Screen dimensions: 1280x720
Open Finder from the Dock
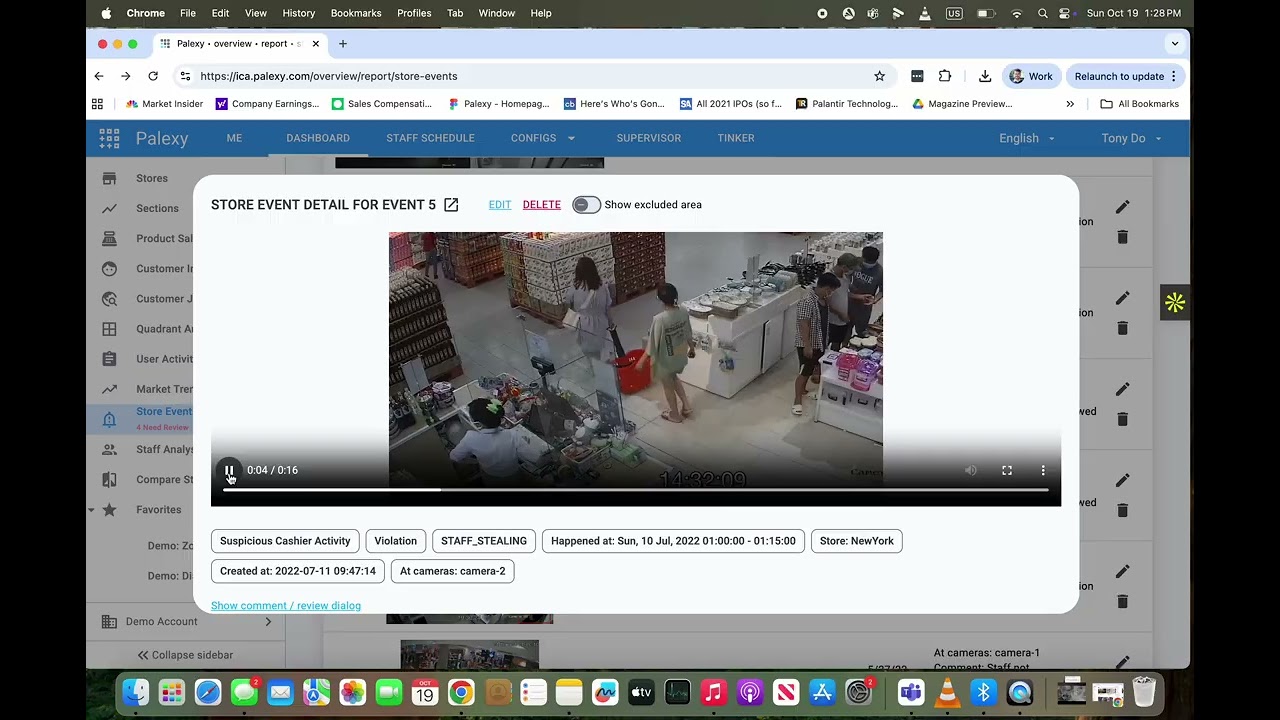(135, 692)
